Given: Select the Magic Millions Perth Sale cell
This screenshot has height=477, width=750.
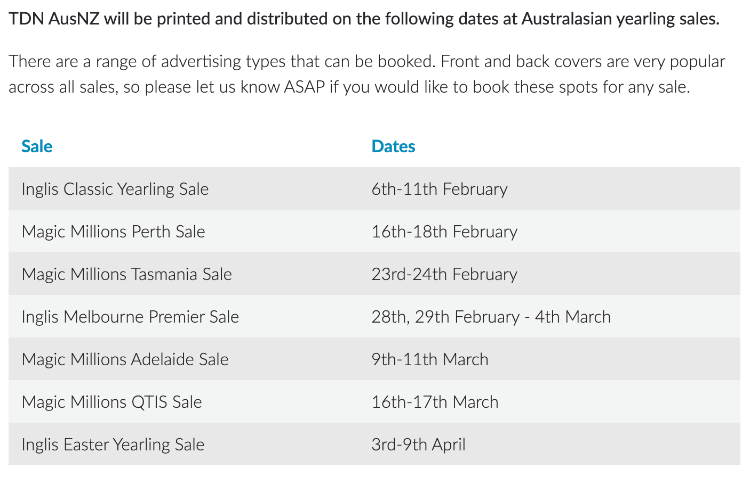Looking at the screenshot, I should point(113,232).
